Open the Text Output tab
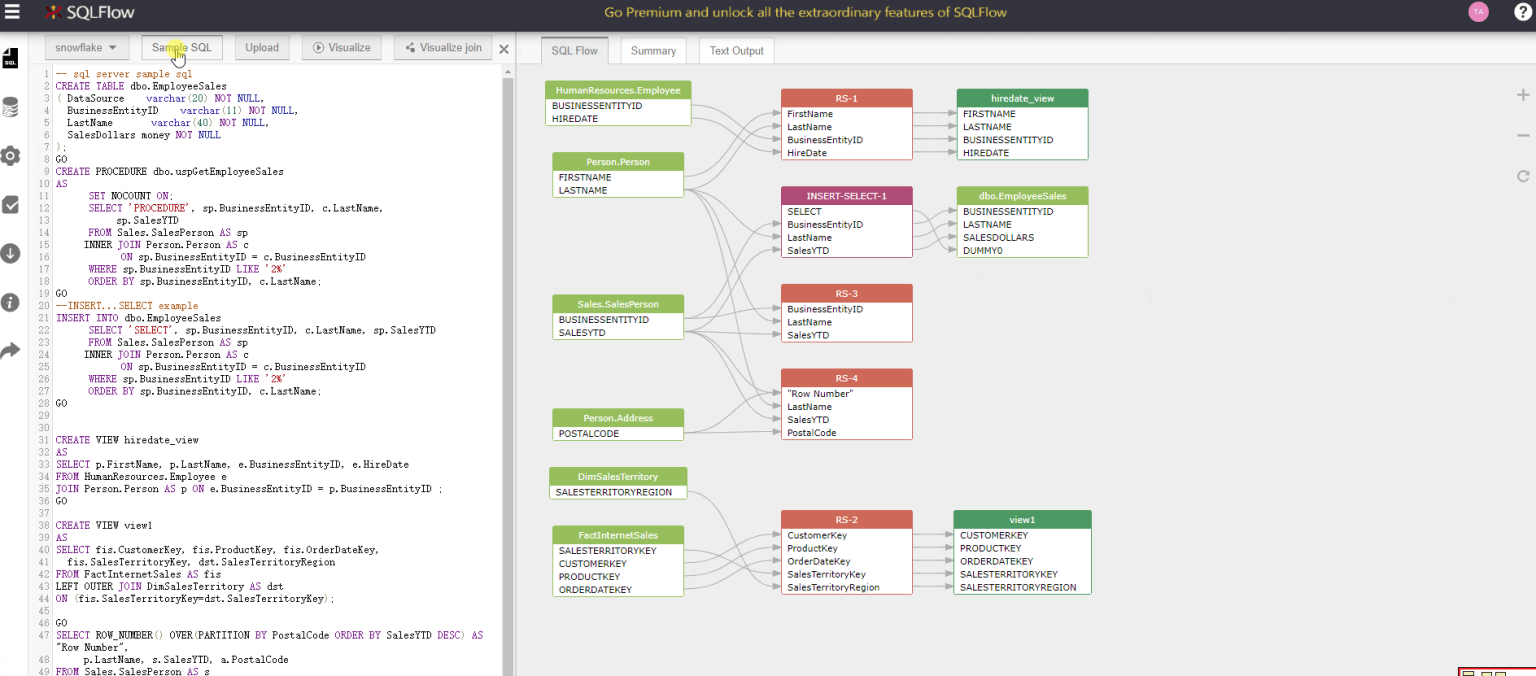 coord(736,50)
